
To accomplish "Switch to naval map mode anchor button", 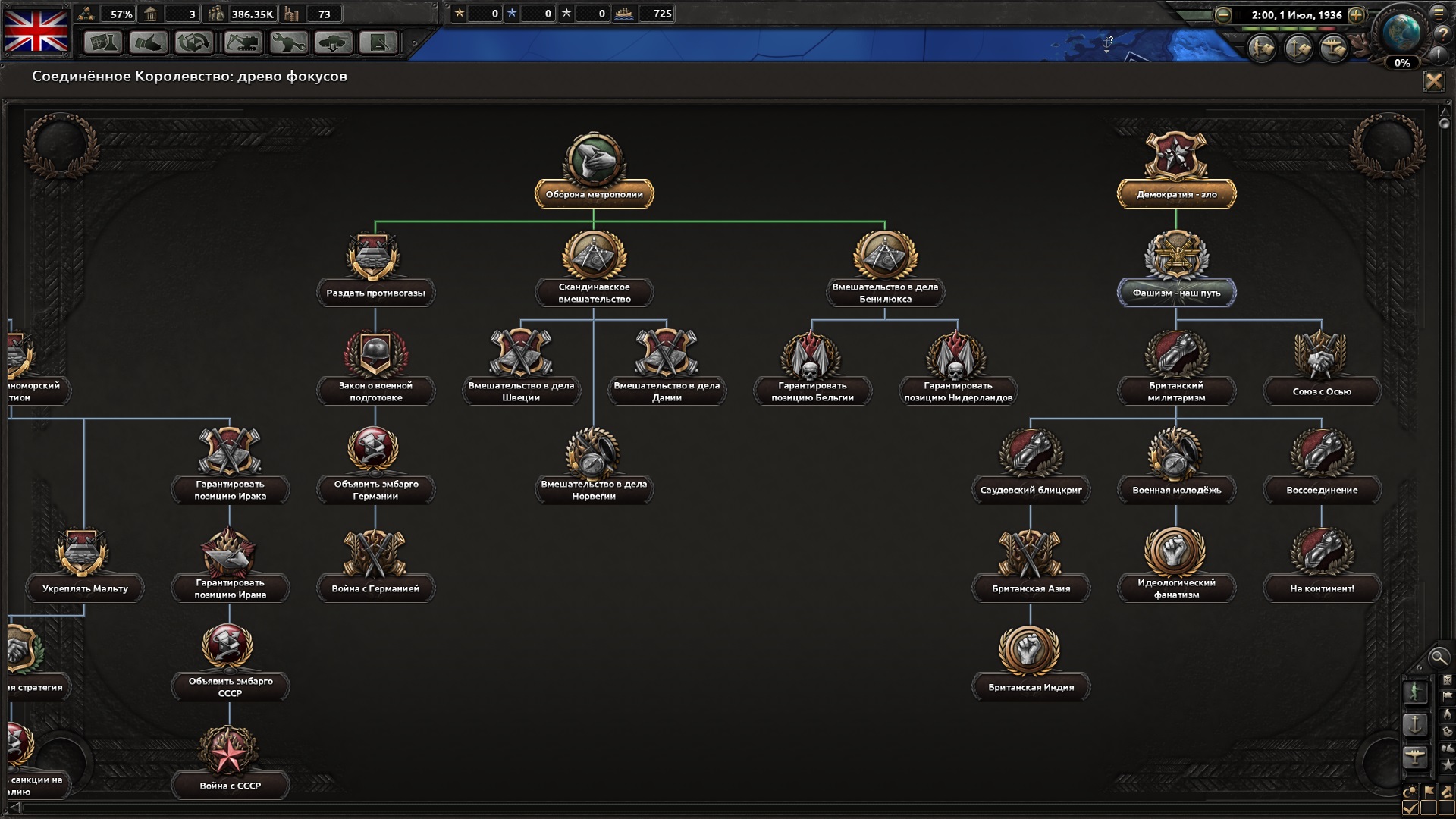I will 1415,724.
